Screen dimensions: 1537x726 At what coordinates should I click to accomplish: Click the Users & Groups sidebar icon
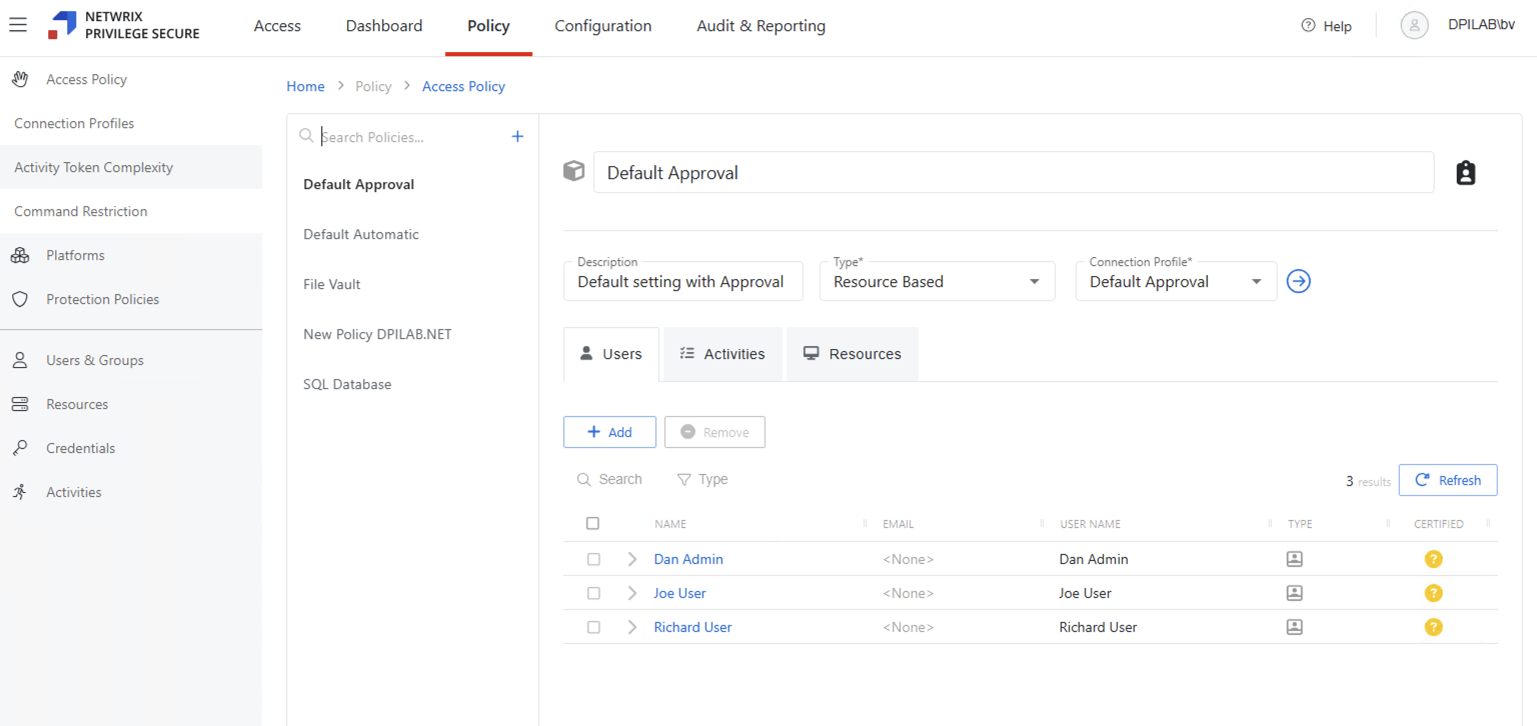click(20, 360)
